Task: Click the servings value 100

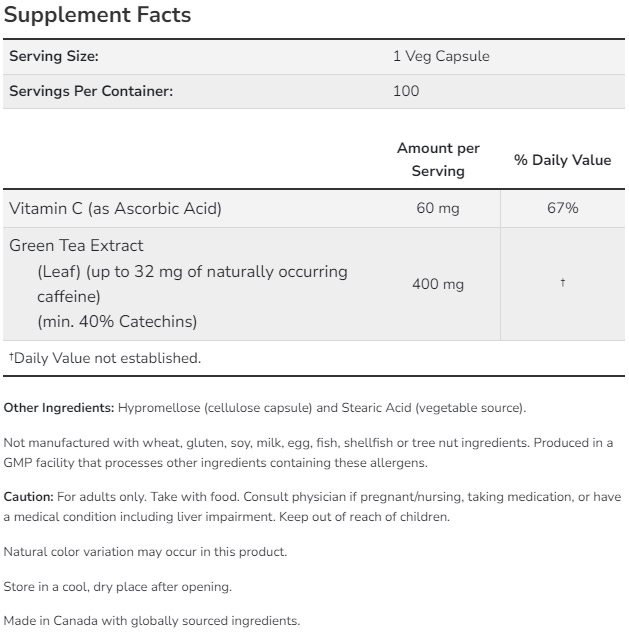Action: click(406, 91)
